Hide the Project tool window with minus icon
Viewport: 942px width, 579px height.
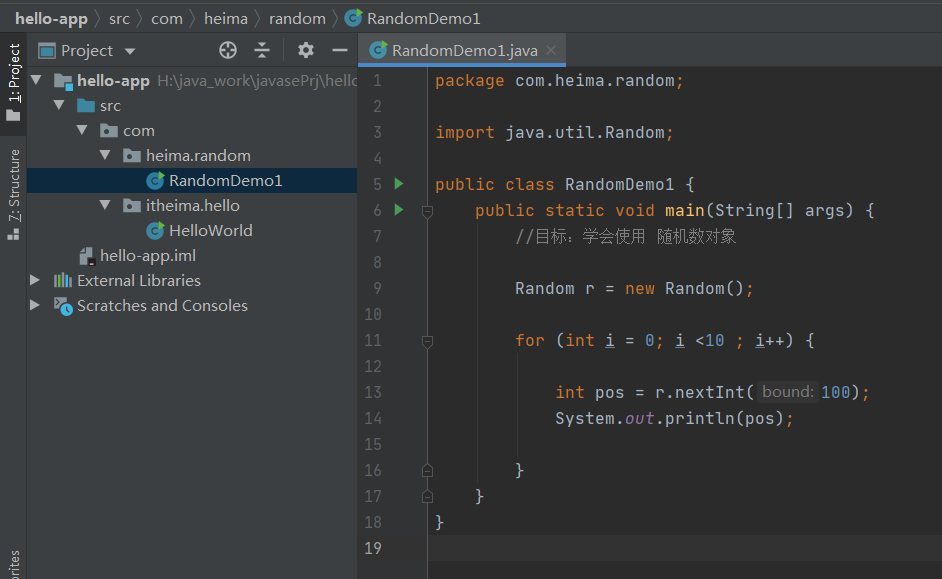pos(340,50)
